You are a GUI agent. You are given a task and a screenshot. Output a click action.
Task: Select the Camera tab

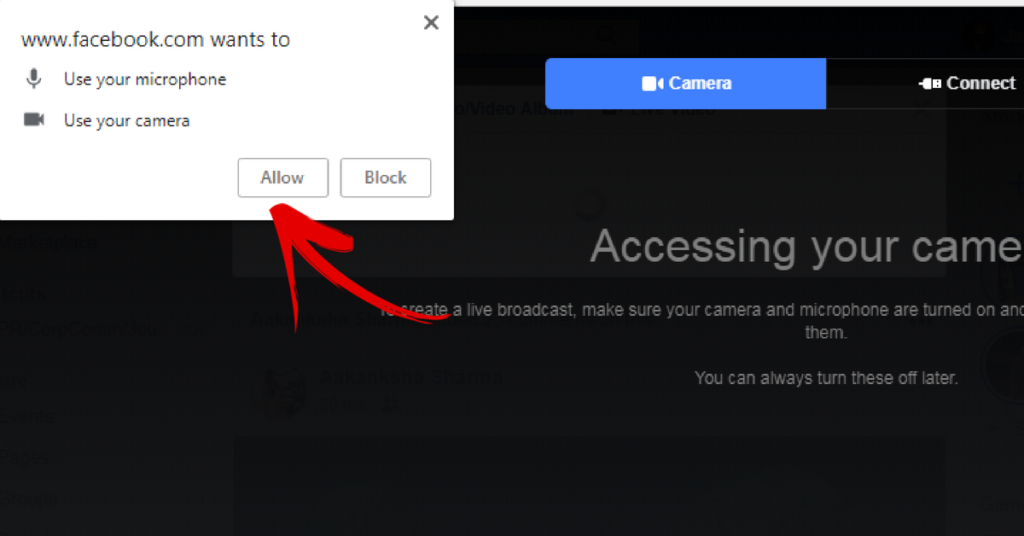pyautogui.click(x=686, y=84)
